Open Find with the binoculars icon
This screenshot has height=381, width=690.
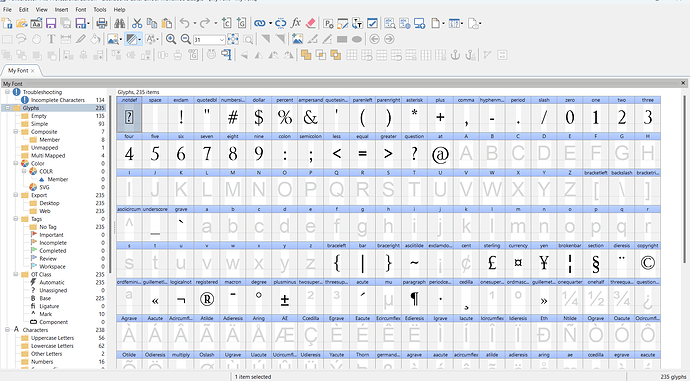tap(119, 23)
